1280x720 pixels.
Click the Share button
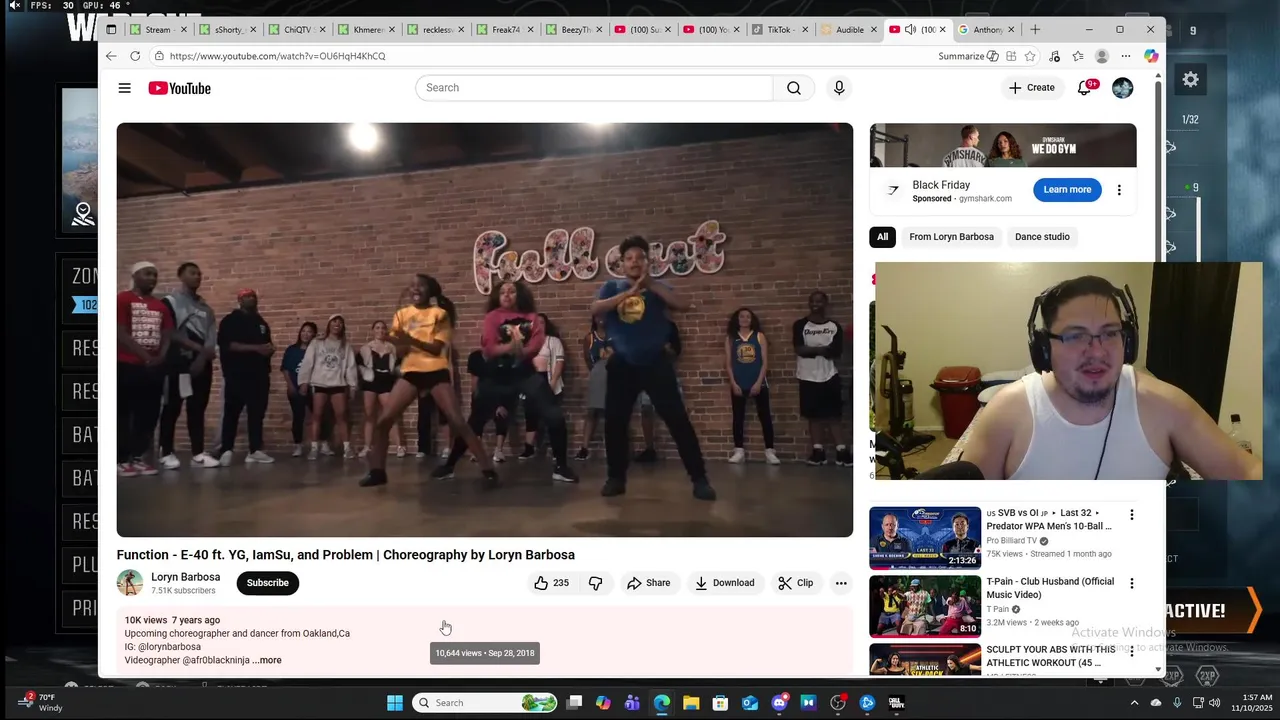(648, 583)
